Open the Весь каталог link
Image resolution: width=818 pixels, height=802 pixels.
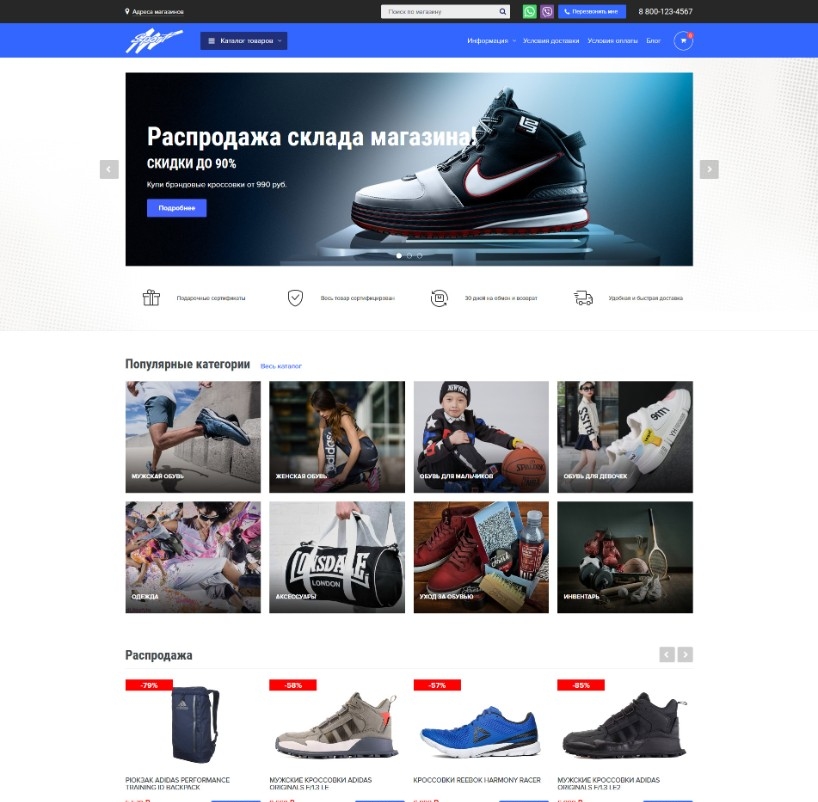click(x=281, y=366)
